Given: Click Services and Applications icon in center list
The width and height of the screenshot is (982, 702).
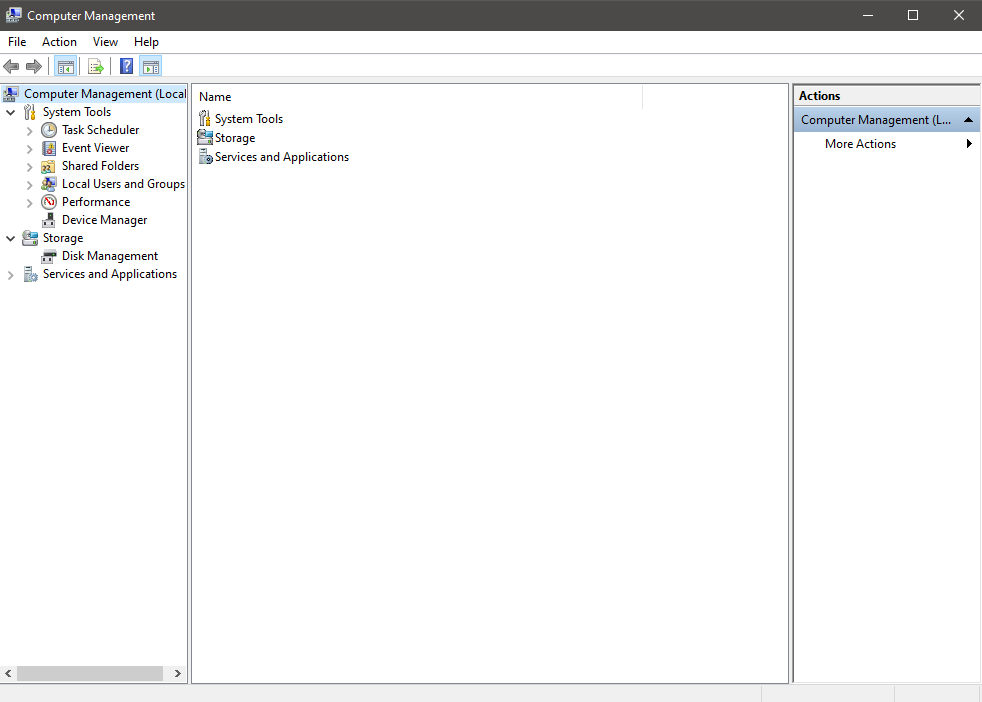Looking at the screenshot, I should pyautogui.click(x=205, y=157).
